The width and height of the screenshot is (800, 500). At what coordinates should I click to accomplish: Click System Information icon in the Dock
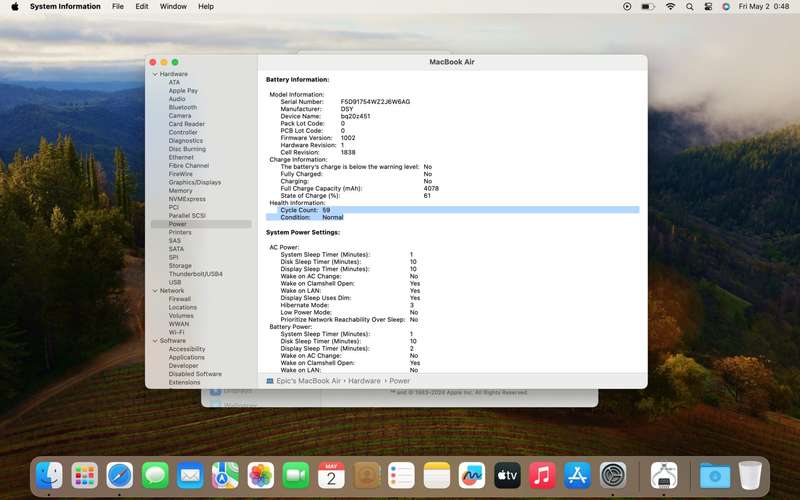coord(664,476)
